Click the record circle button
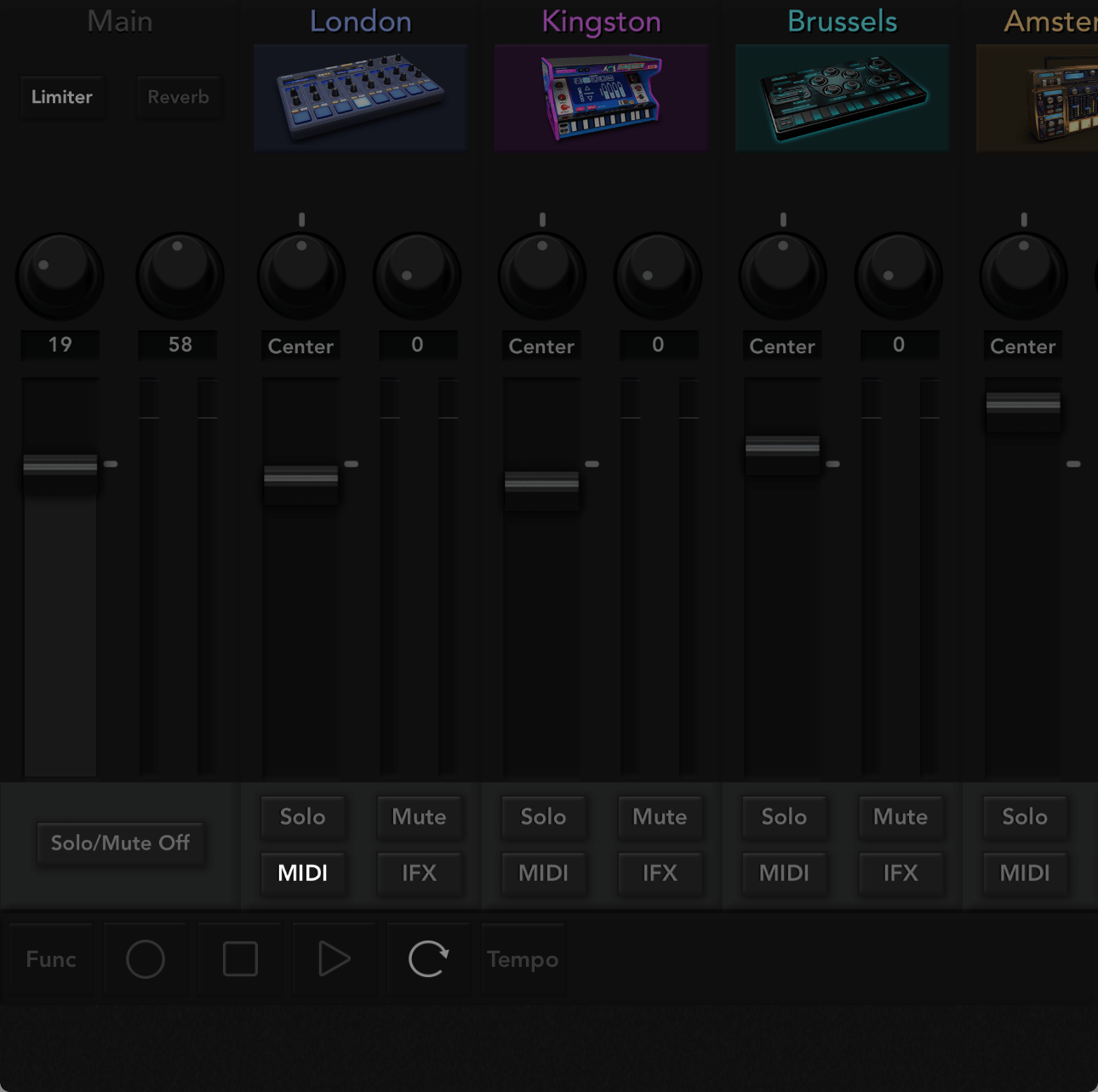This screenshot has height=1092, width=1098. pyautogui.click(x=145, y=959)
